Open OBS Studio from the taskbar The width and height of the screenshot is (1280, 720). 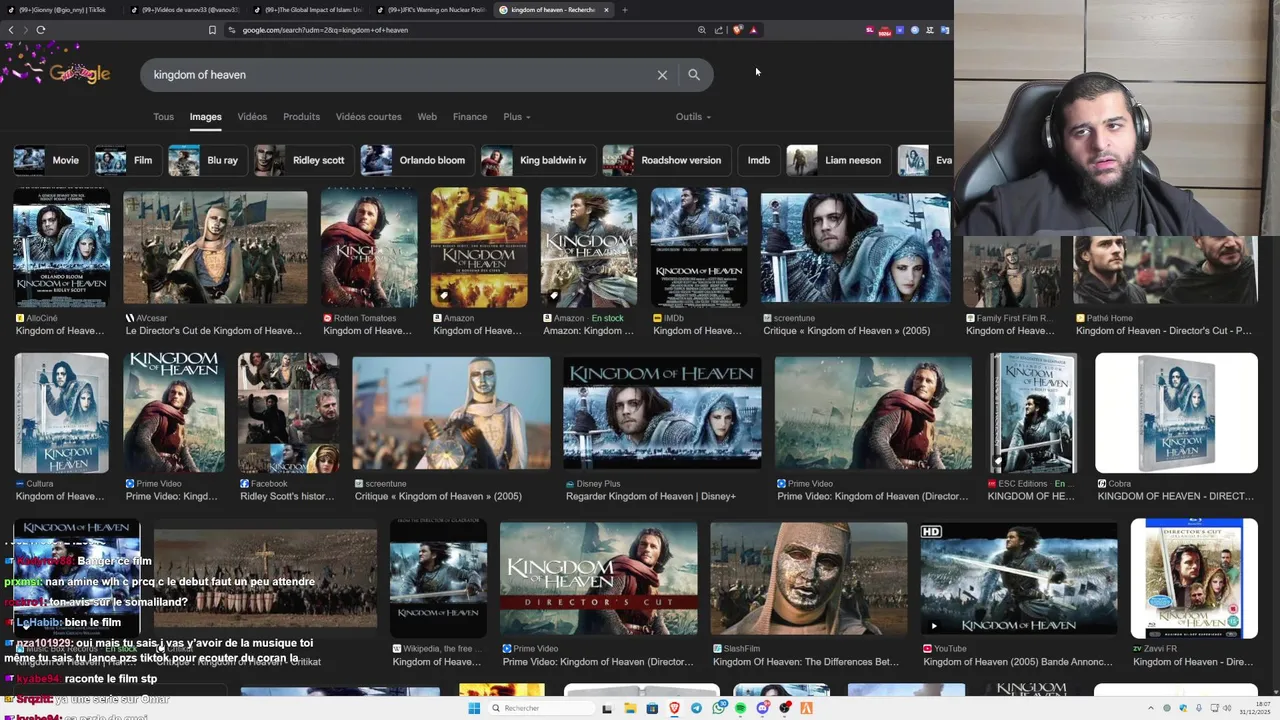(x=785, y=708)
